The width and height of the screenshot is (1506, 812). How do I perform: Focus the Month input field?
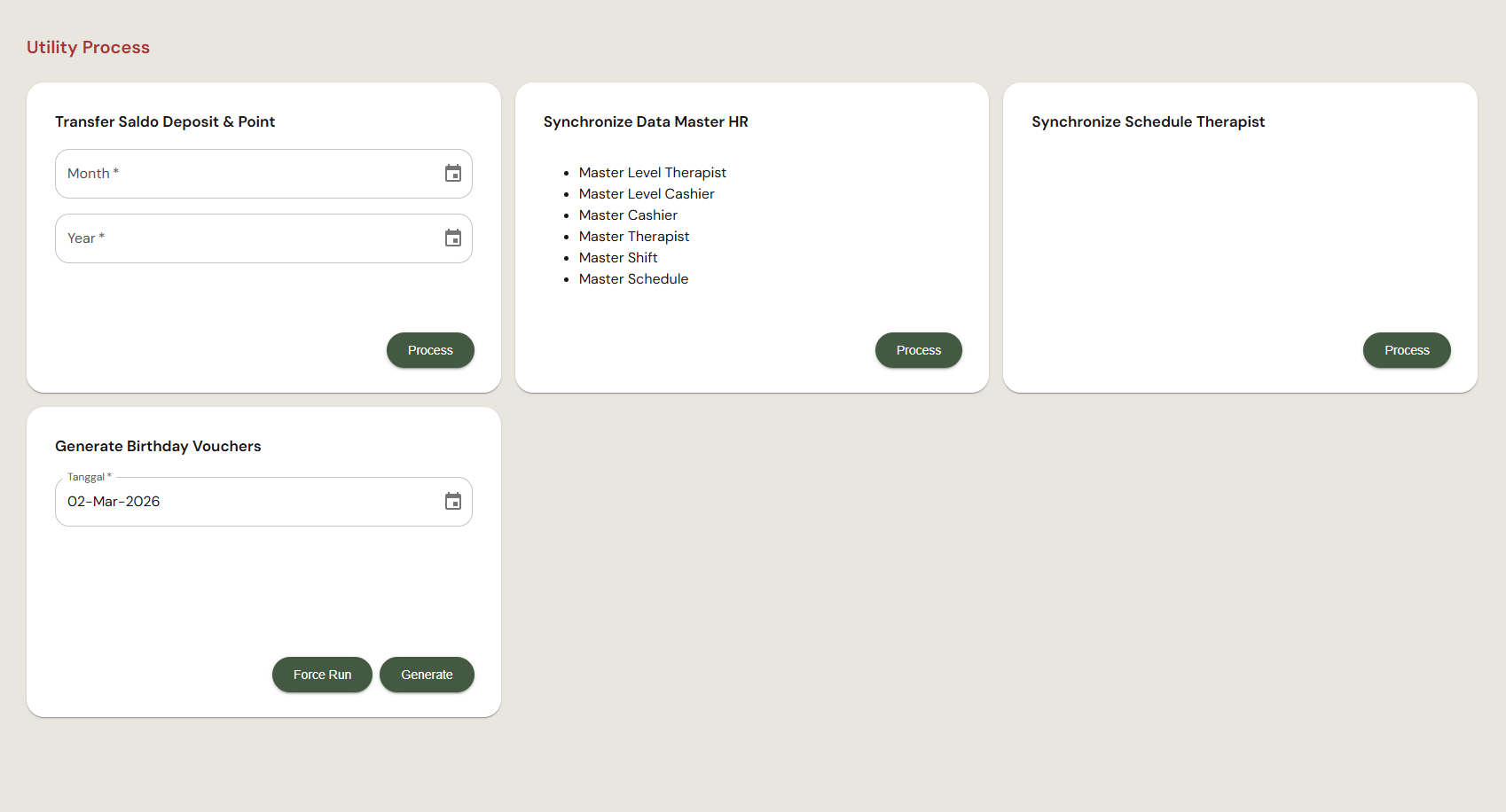click(263, 174)
